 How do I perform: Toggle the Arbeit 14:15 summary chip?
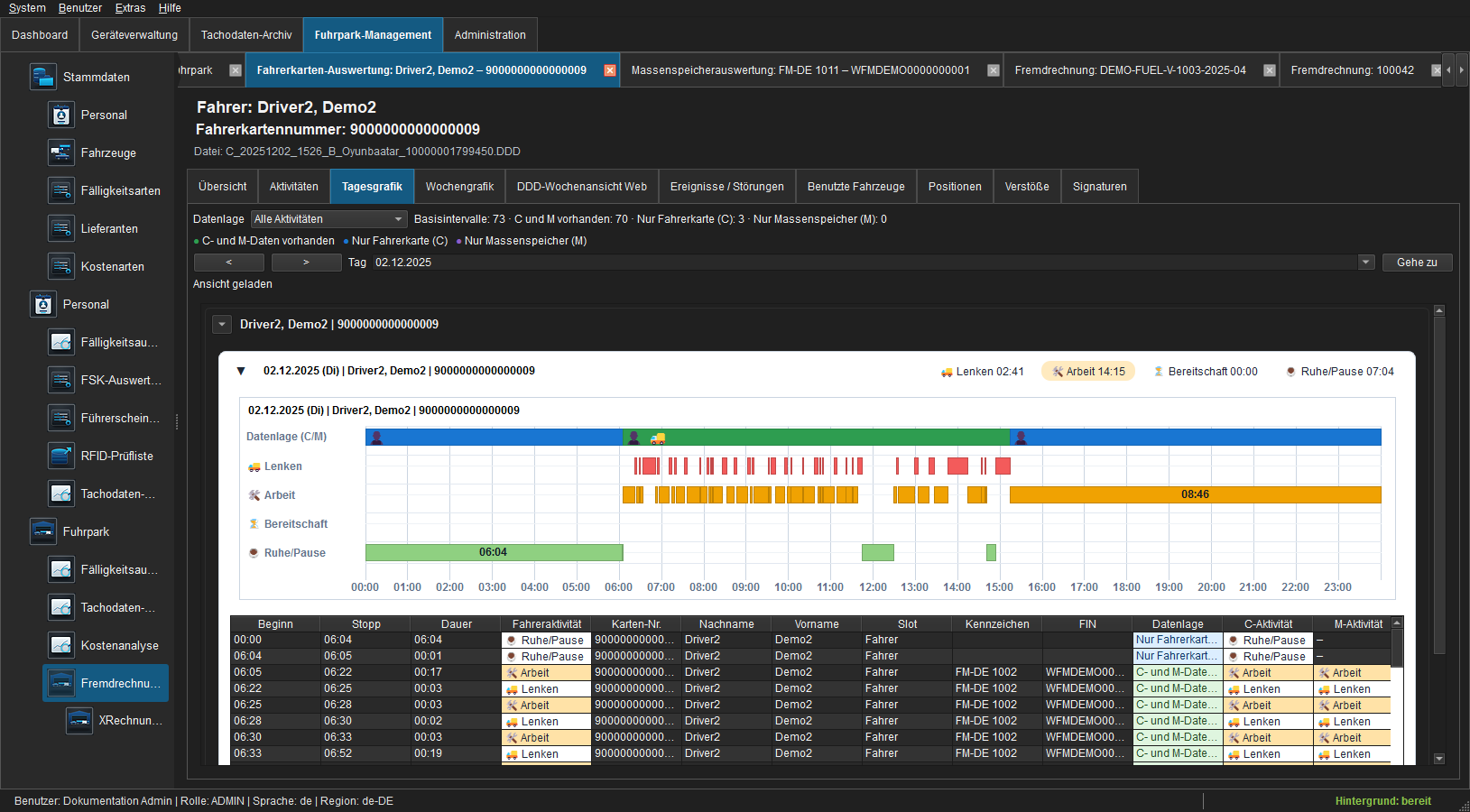pos(1088,372)
